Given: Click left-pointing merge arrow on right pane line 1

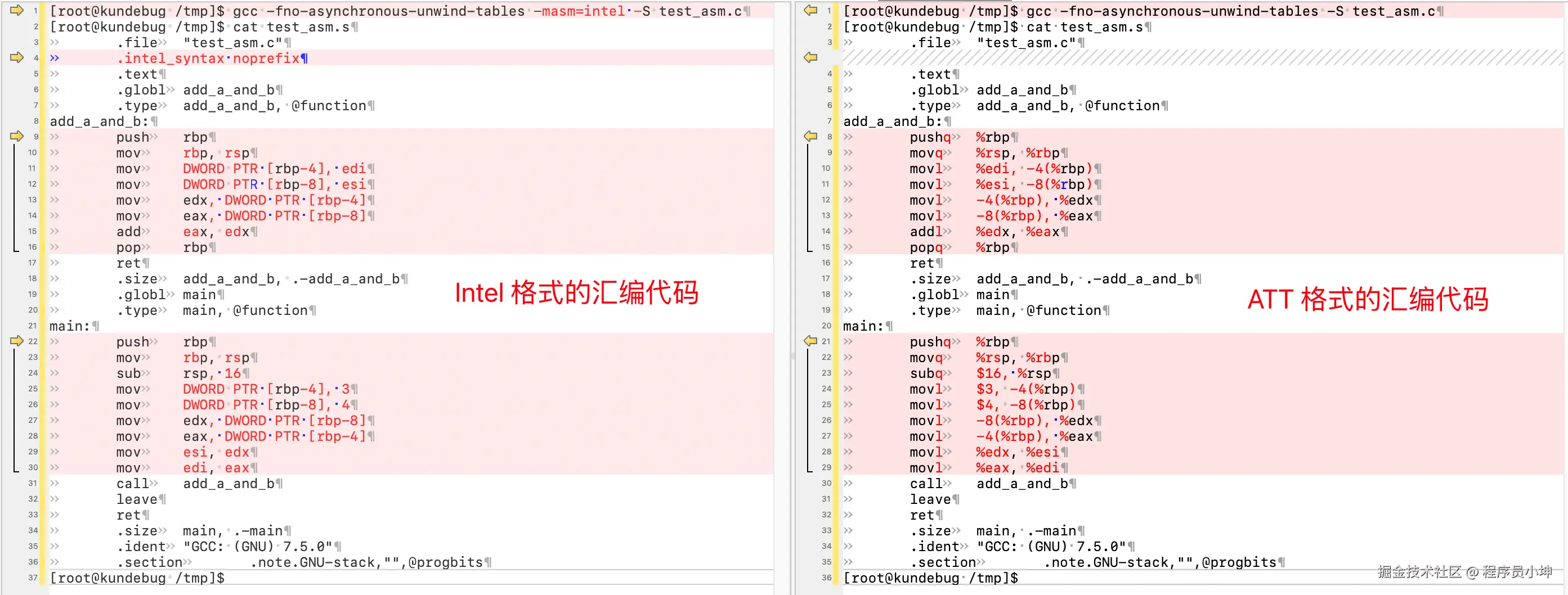Looking at the screenshot, I should coord(812,10).
